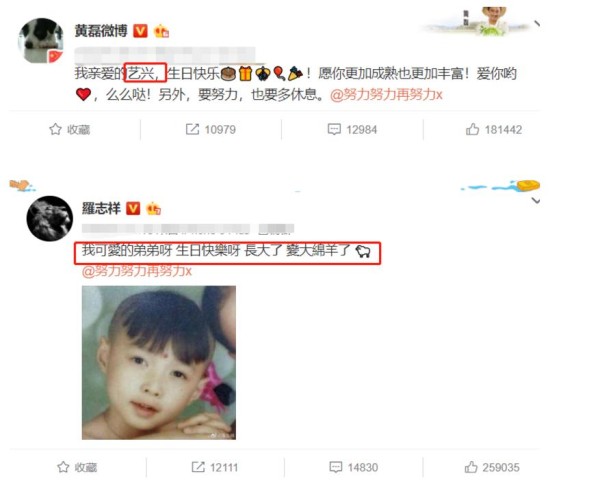Repost 羅志祥's post showing 12111 shares
Viewport: 600px width, 485px height.
(215, 467)
